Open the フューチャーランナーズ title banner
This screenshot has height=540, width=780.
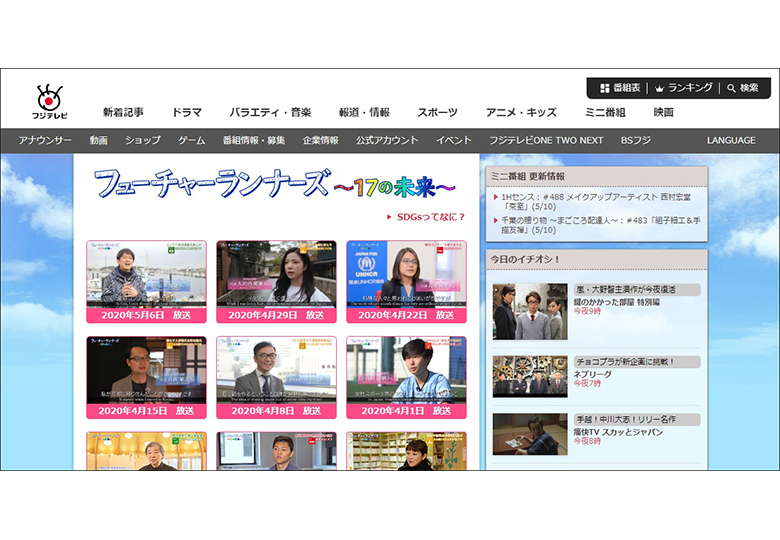click(x=274, y=184)
